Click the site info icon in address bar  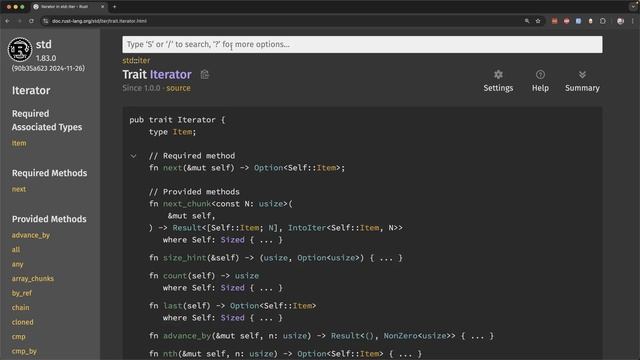(x=45, y=21)
